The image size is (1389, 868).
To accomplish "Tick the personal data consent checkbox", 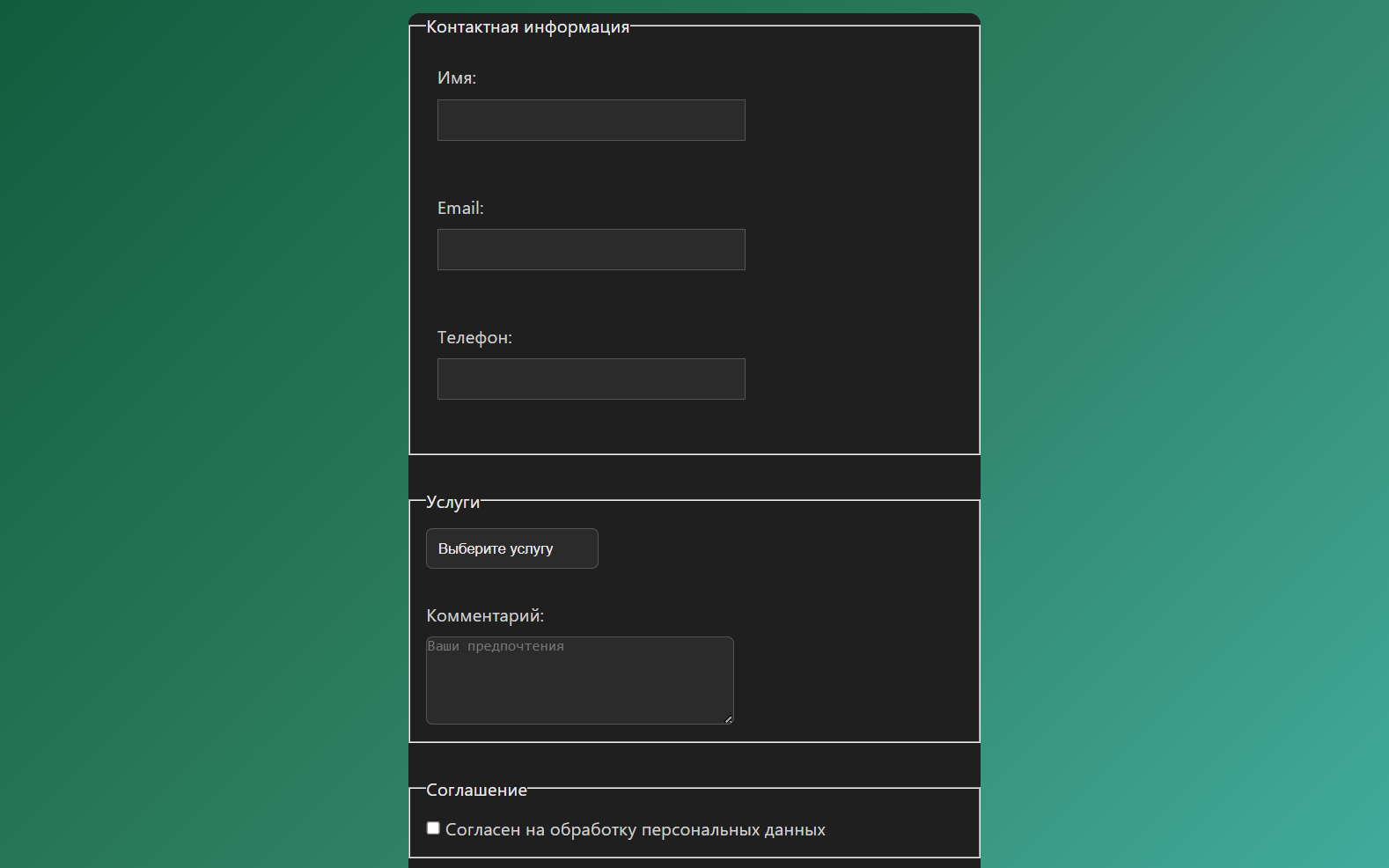I will tap(433, 828).
